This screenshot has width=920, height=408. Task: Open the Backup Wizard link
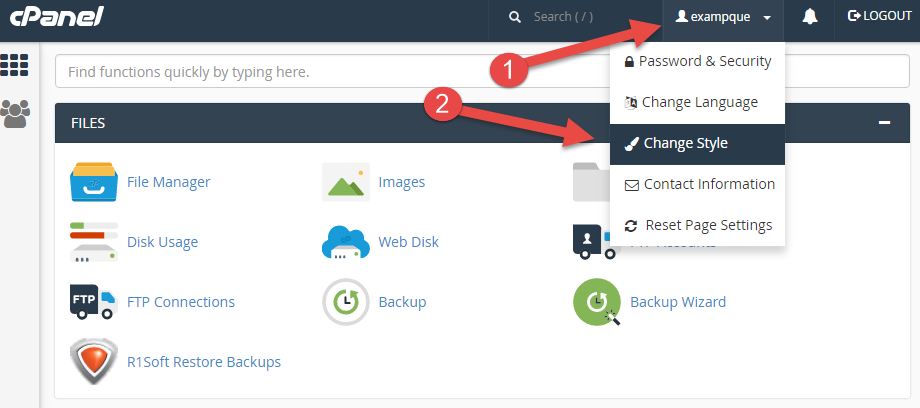click(x=678, y=302)
